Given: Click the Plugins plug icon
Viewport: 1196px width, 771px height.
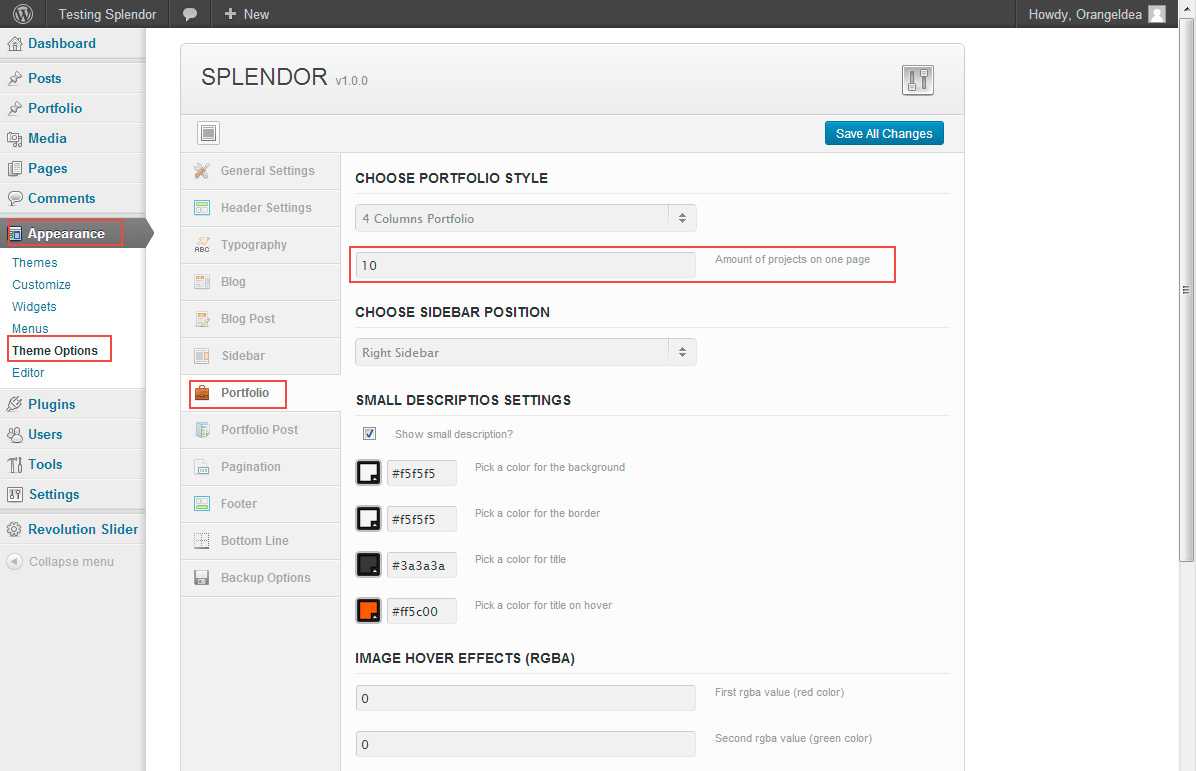Looking at the screenshot, I should [x=14, y=404].
